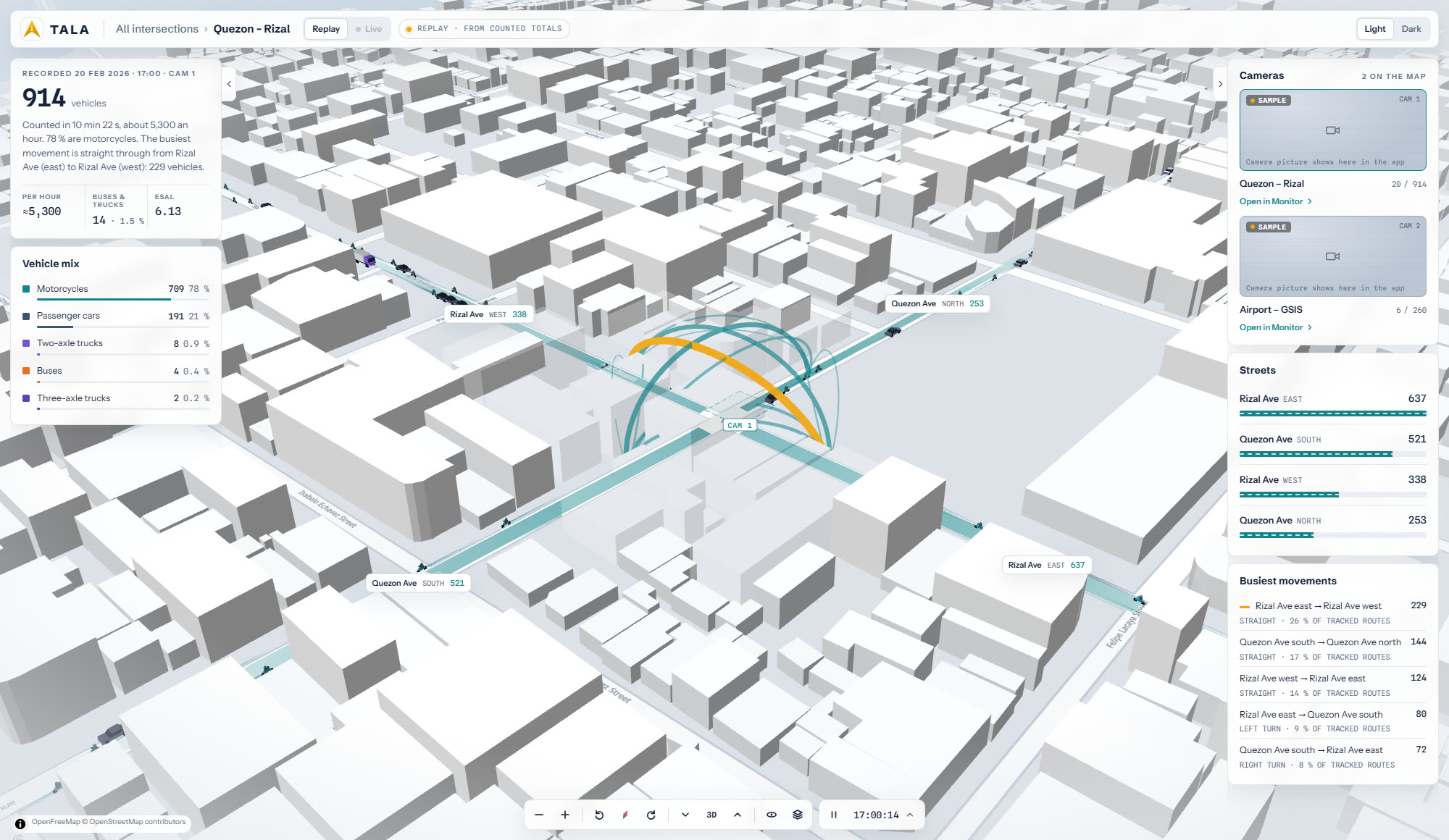Click Passenger cars legend square
The height and width of the screenshot is (840, 1449).
[26, 316]
